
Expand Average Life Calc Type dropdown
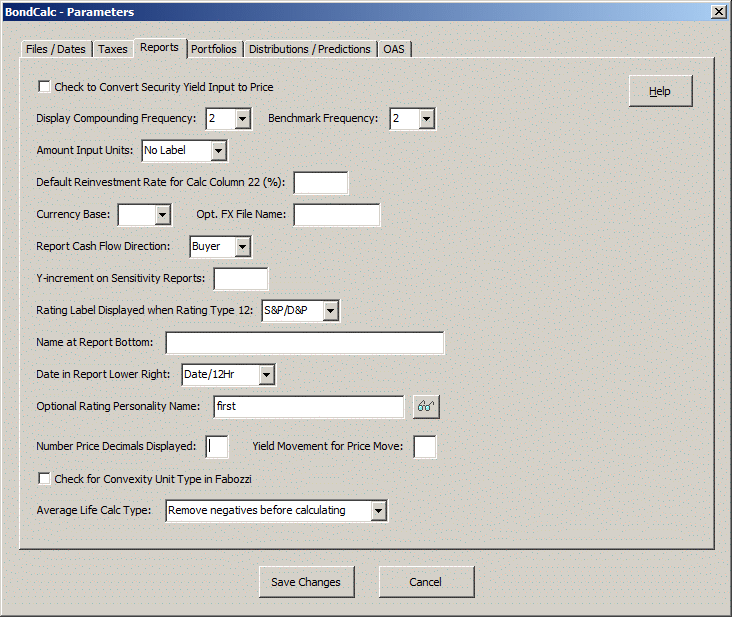(378, 511)
